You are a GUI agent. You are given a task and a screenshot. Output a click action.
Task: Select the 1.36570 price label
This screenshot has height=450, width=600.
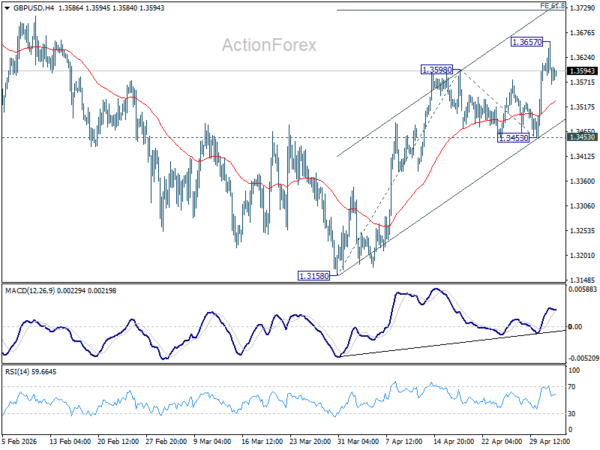[527, 42]
